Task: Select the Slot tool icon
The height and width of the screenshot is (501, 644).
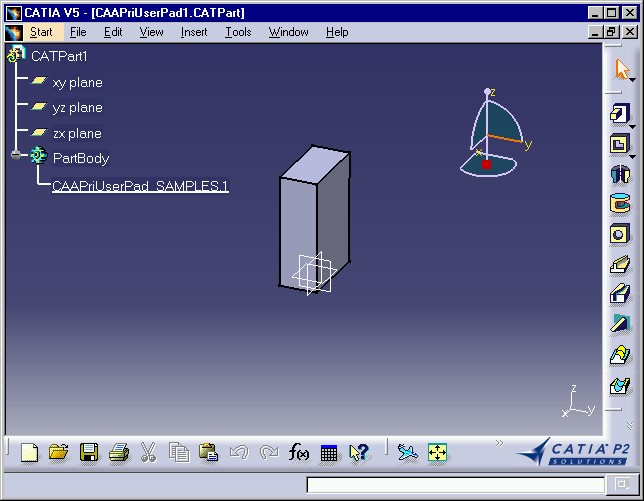Action: (x=620, y=294)
